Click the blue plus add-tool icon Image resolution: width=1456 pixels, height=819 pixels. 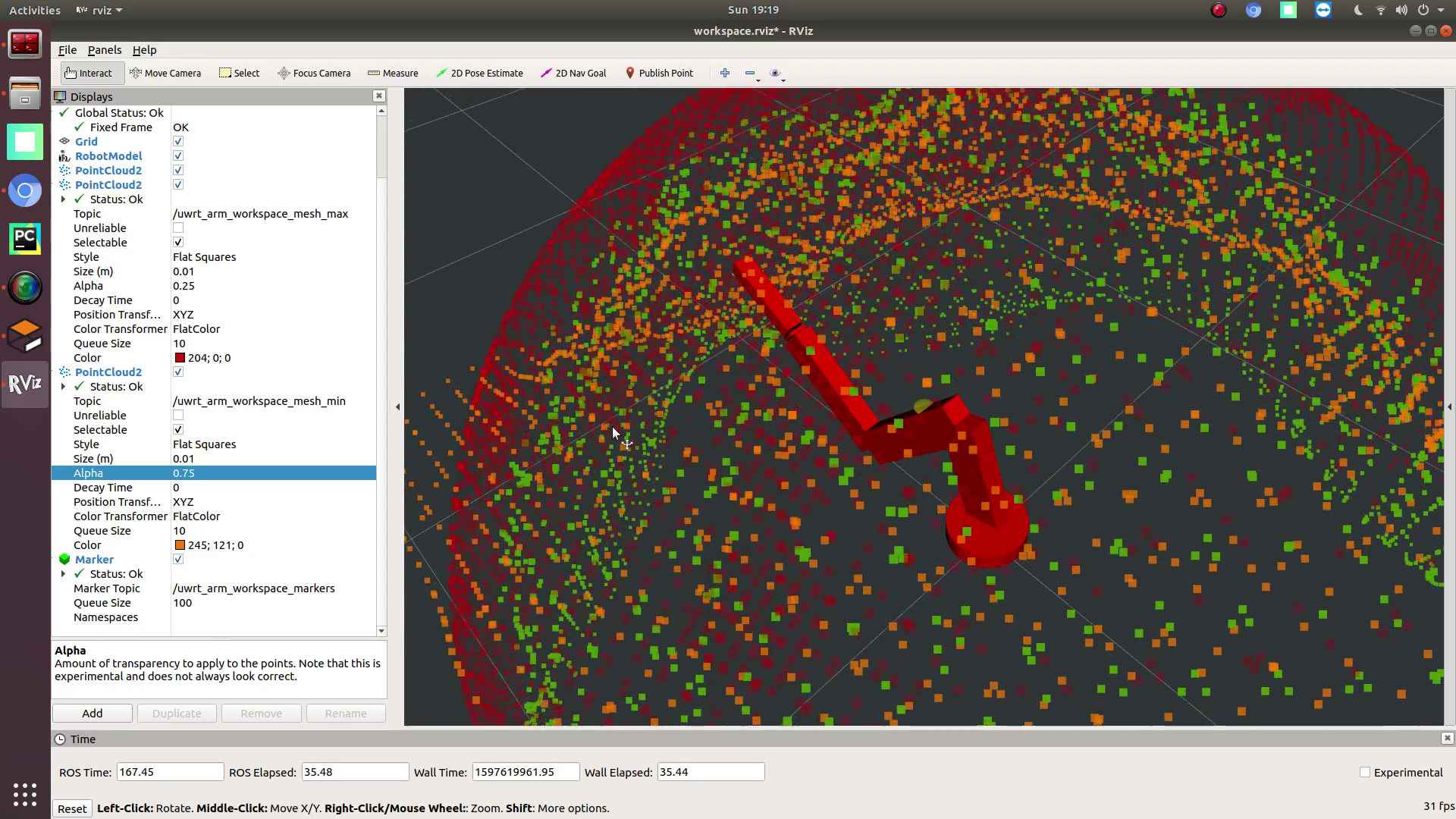725,73
